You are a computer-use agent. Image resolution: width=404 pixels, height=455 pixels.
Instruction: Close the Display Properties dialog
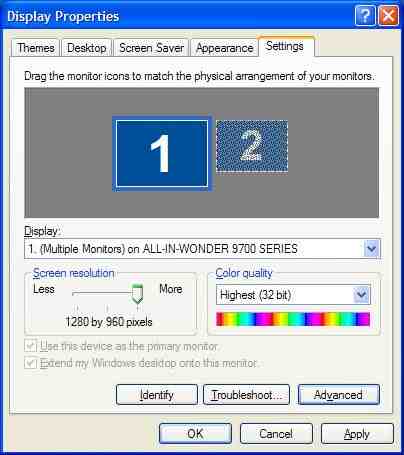tap(388, 15)
